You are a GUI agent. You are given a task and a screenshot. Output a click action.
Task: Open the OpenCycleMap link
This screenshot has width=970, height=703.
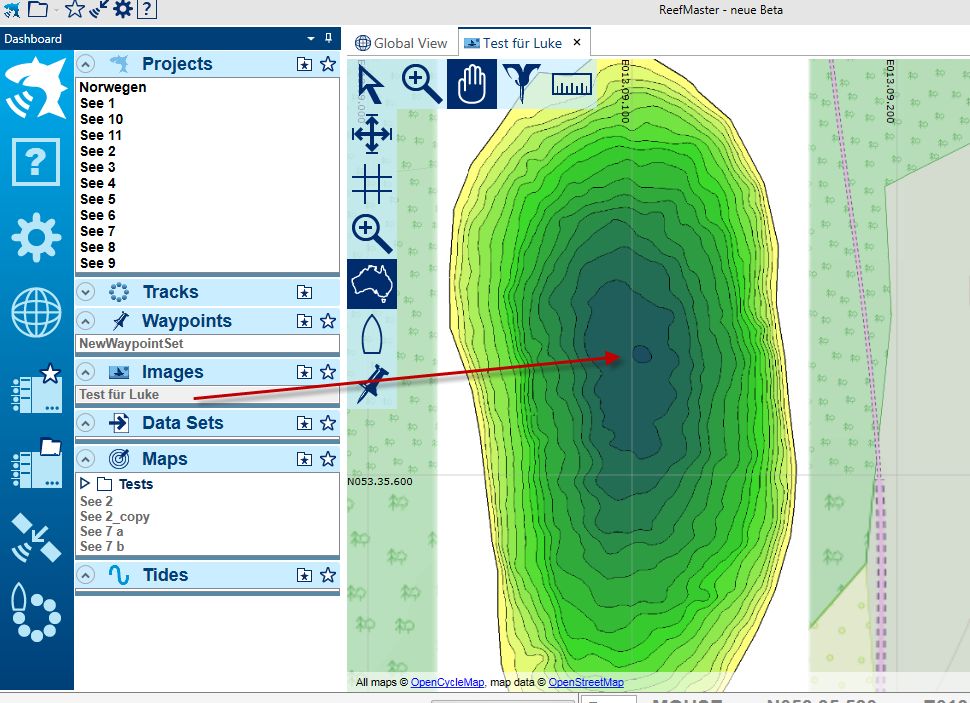tap(447, 683)
